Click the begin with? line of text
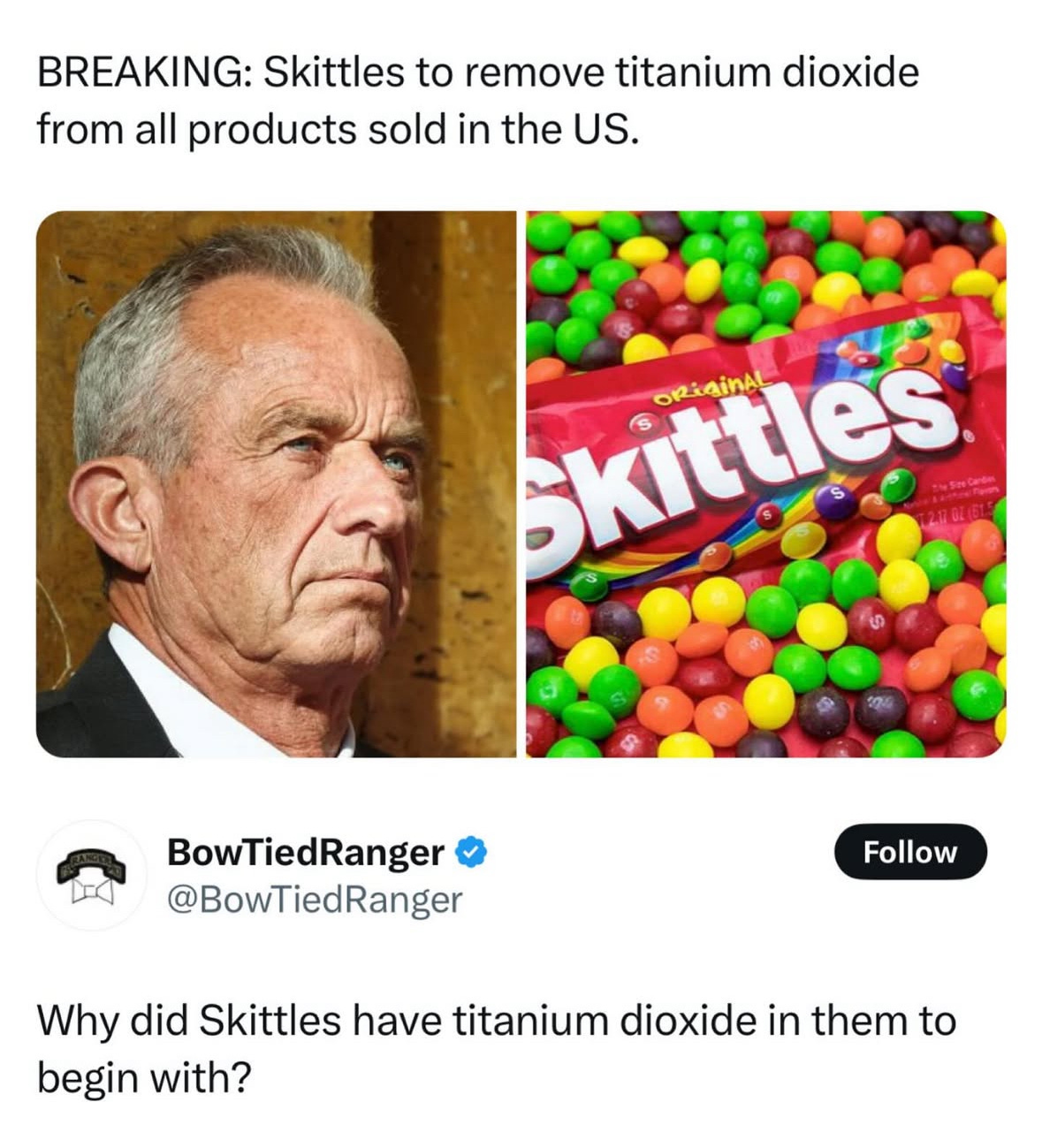The image size is (1042, 1148). (144, 1077)
